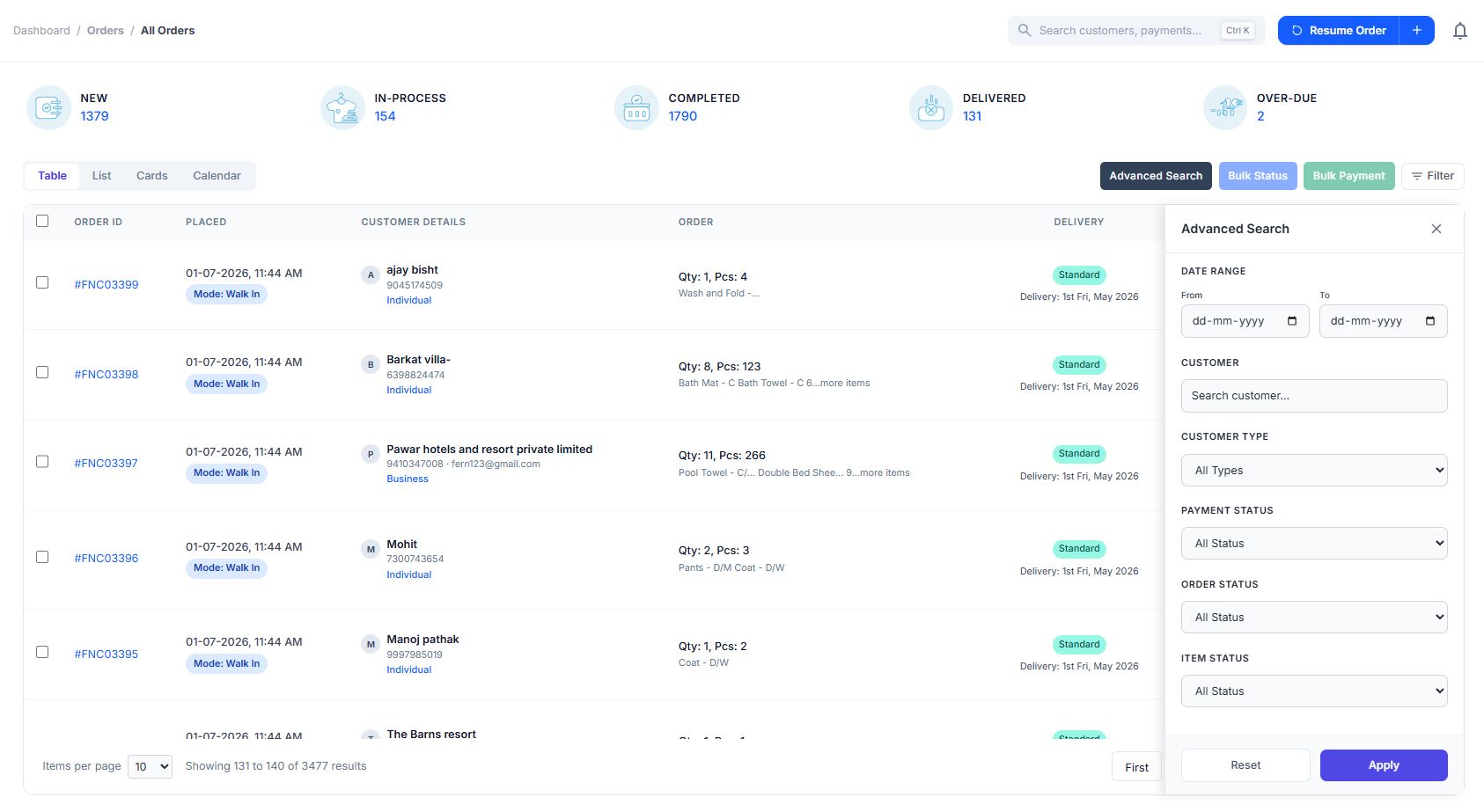The width and height of the screenshot is (1484, 812).
Task: Select checkbox for order #FNC03399
Action: click(x=42, y=282)
